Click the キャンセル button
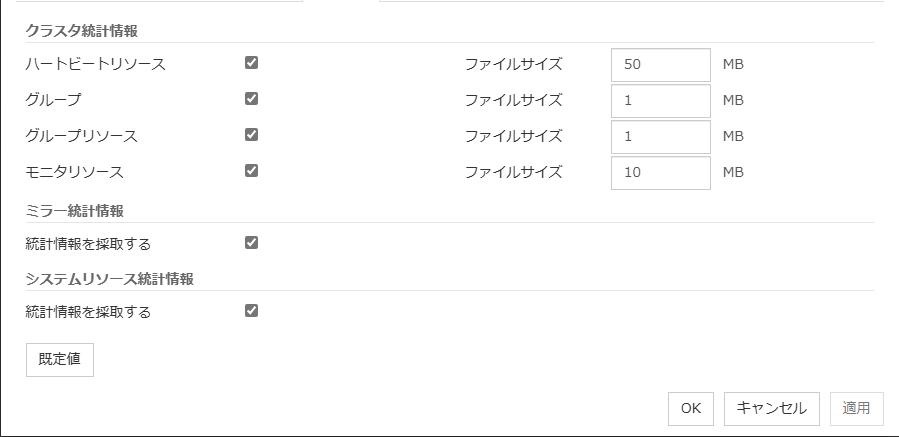Screen dimensions: 899x437 tap(771, 408)
